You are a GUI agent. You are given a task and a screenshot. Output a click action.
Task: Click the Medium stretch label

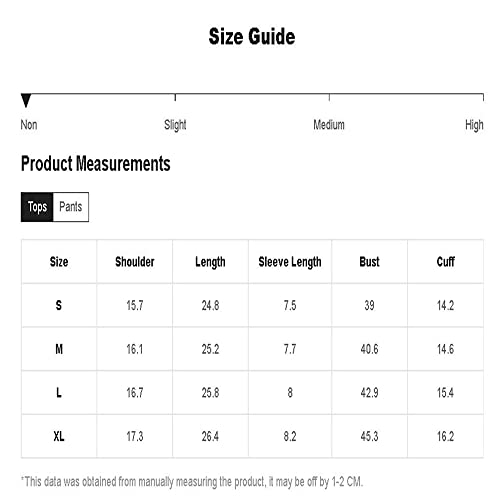pos(329,125)
